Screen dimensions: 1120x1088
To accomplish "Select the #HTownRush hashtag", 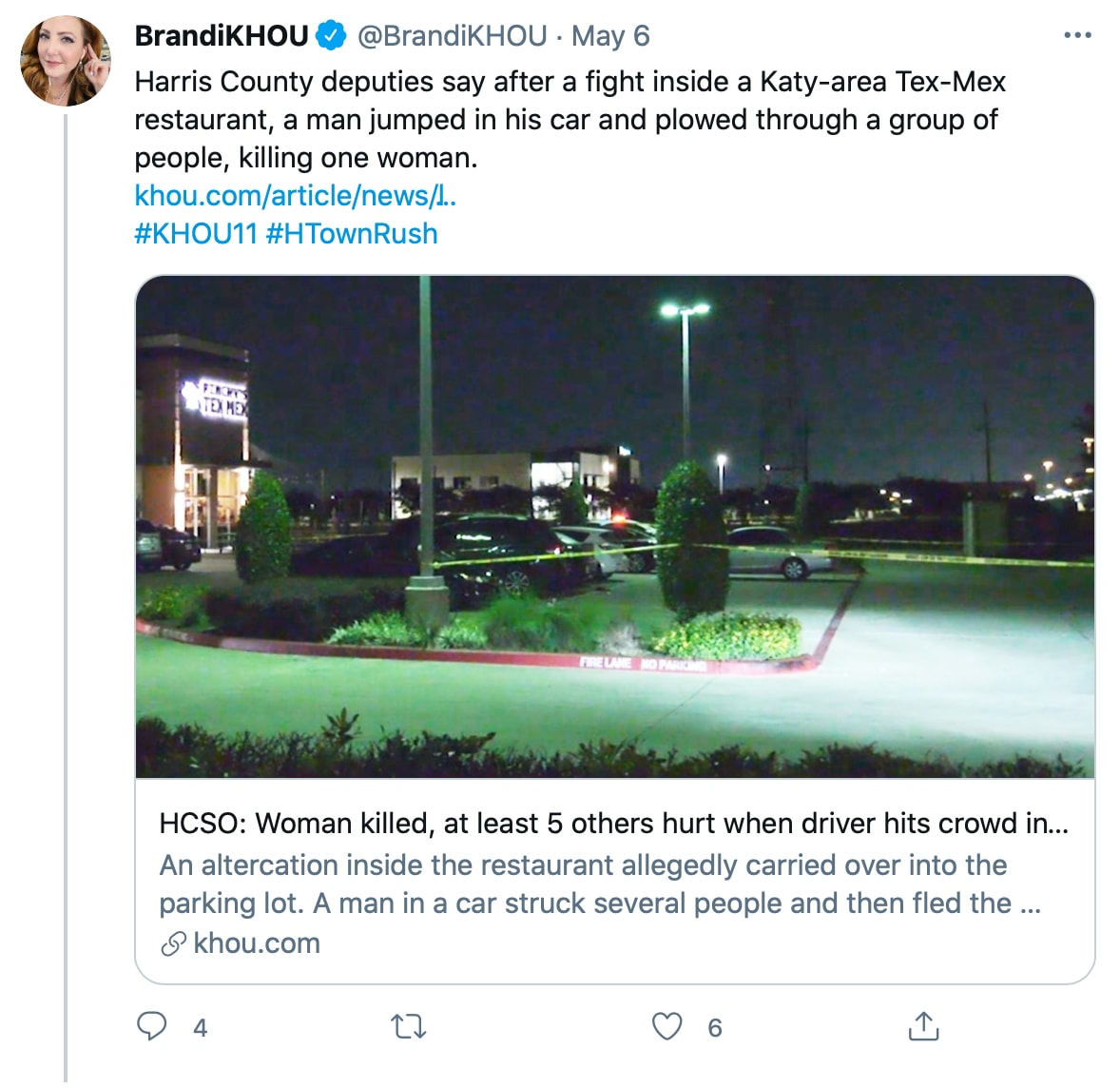I will point(352,234).
